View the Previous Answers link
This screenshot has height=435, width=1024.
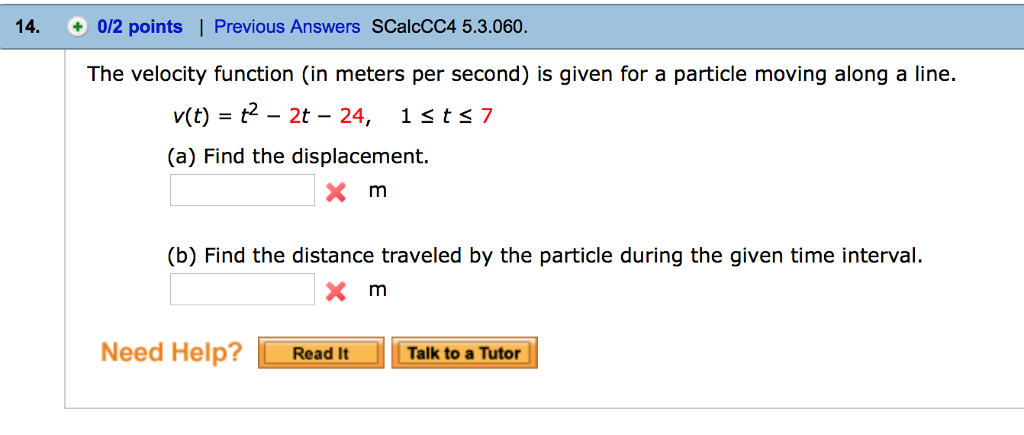pos(287,27)
